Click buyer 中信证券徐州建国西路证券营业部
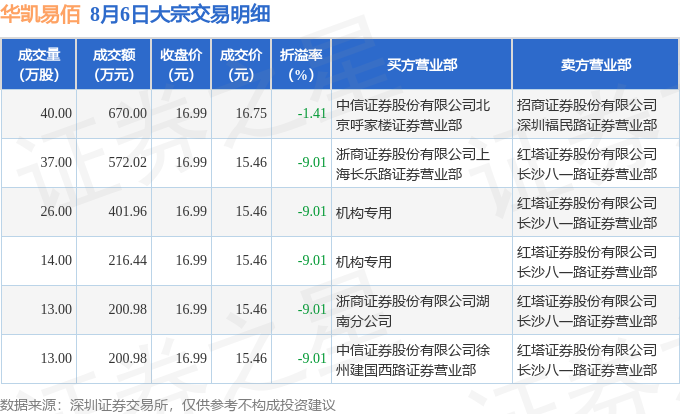Image resolution: width=680 pixels, height=414 pixels. (413, 360)
